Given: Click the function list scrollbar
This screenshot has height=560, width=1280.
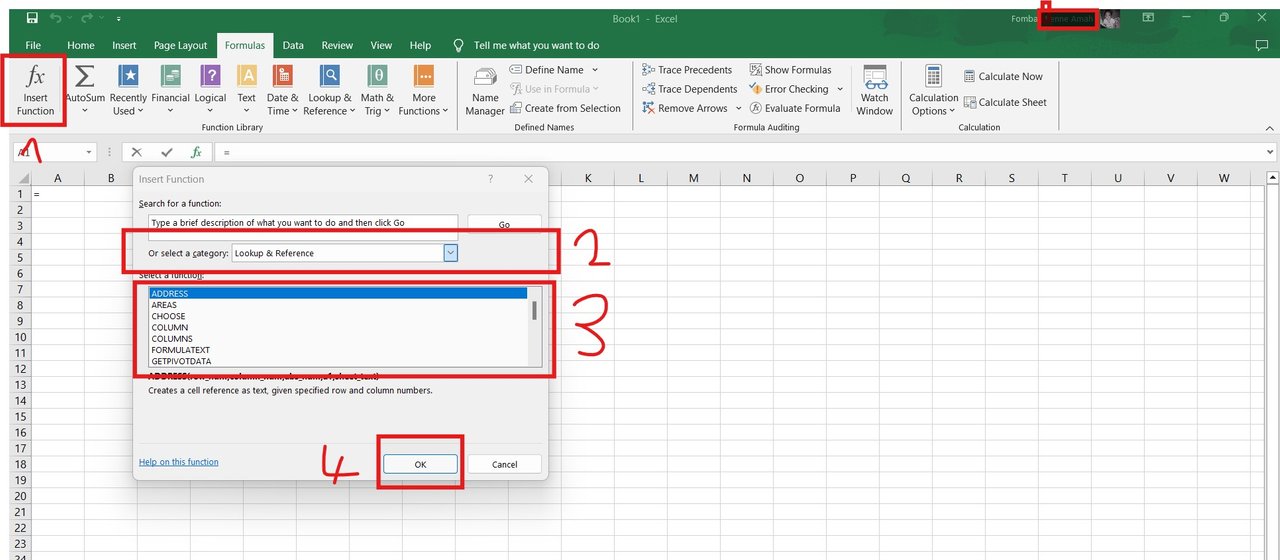Looking at the screenshot, I should tap(535, 327).
